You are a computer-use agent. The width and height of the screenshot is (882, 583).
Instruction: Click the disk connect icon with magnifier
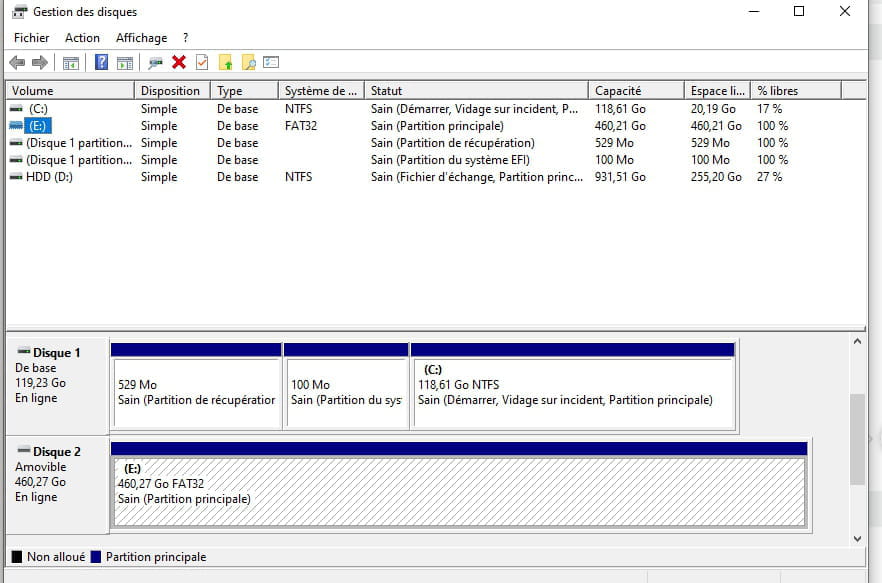point(155,62)
